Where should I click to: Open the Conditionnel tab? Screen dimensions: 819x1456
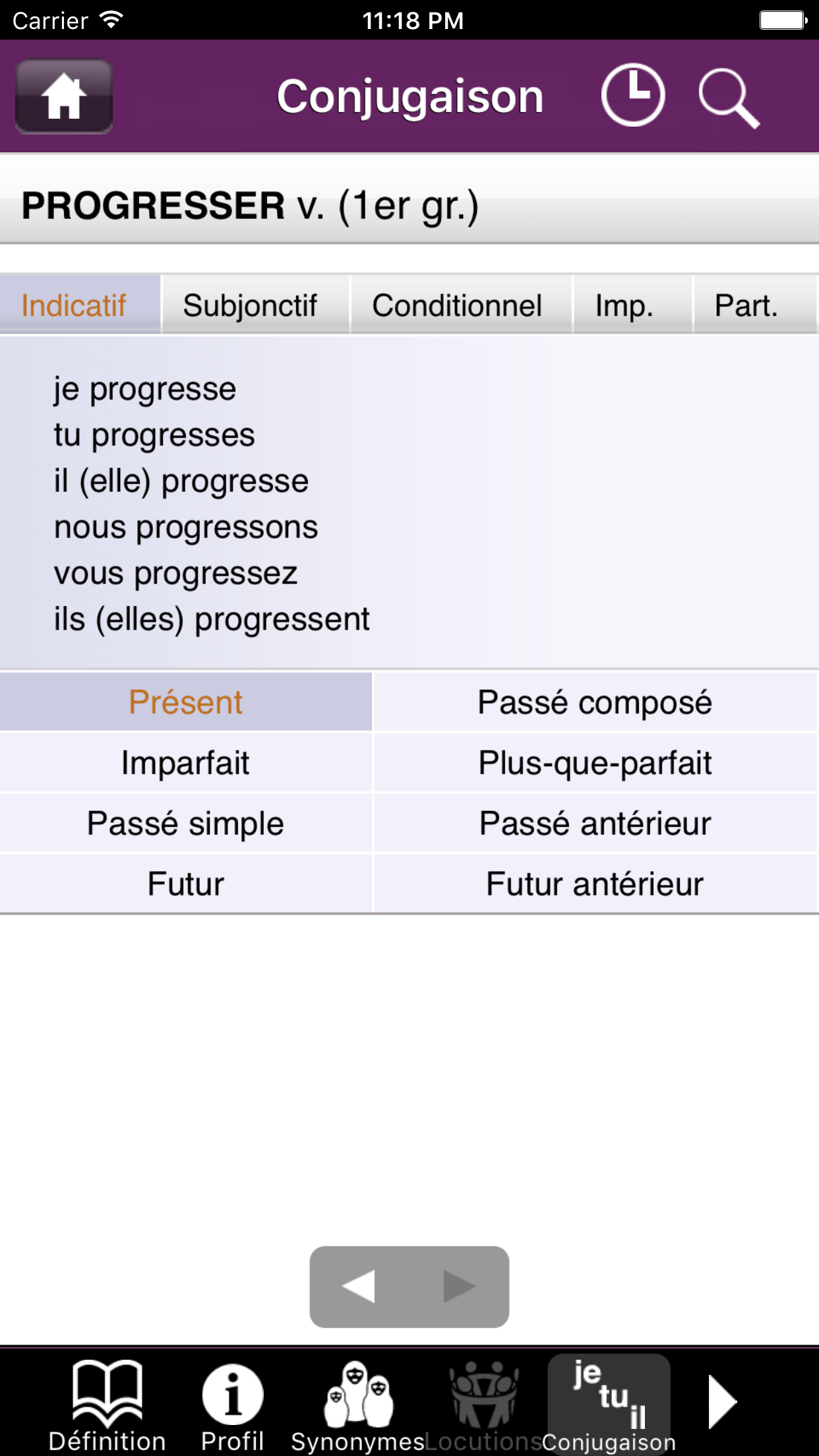458,305
